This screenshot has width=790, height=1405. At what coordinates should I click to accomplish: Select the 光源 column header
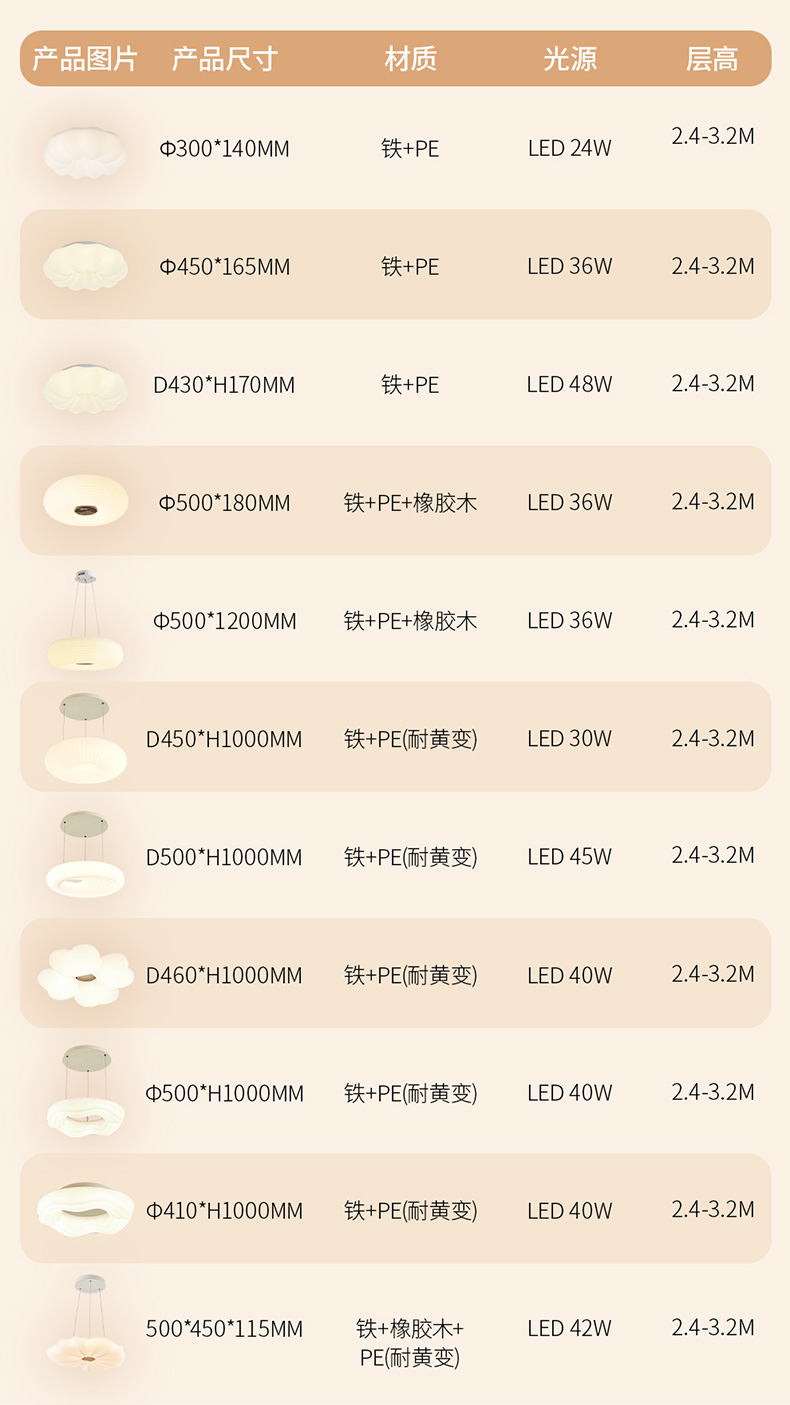coord(570,59)
